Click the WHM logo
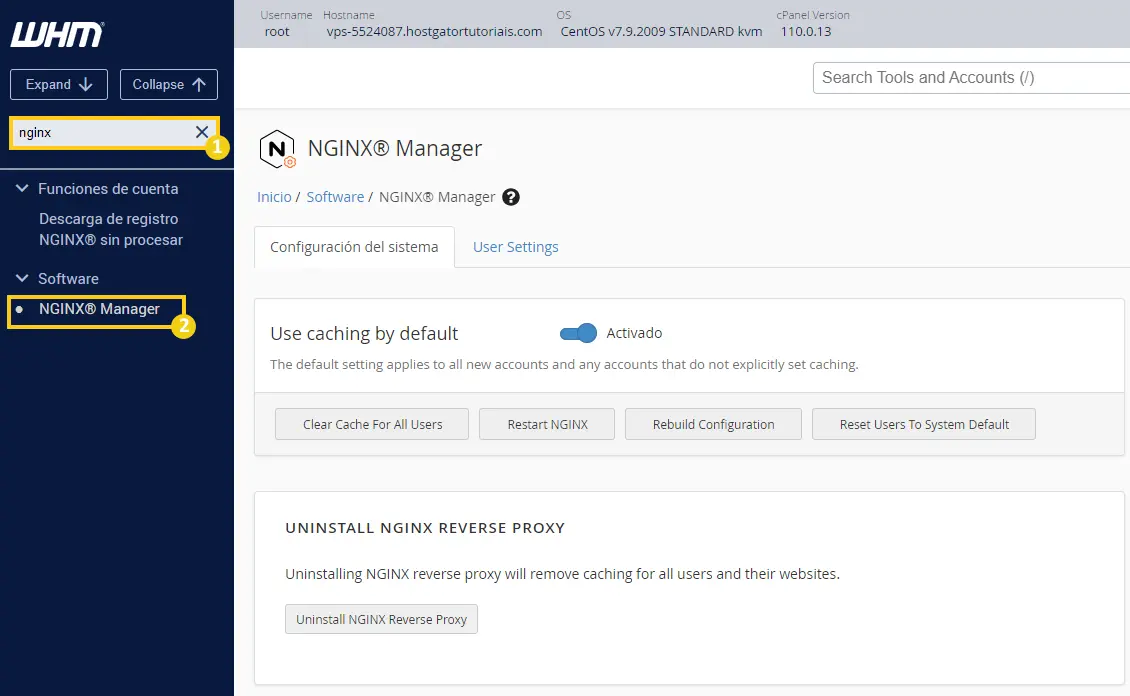1130x696 pixels. coord(57,34)
